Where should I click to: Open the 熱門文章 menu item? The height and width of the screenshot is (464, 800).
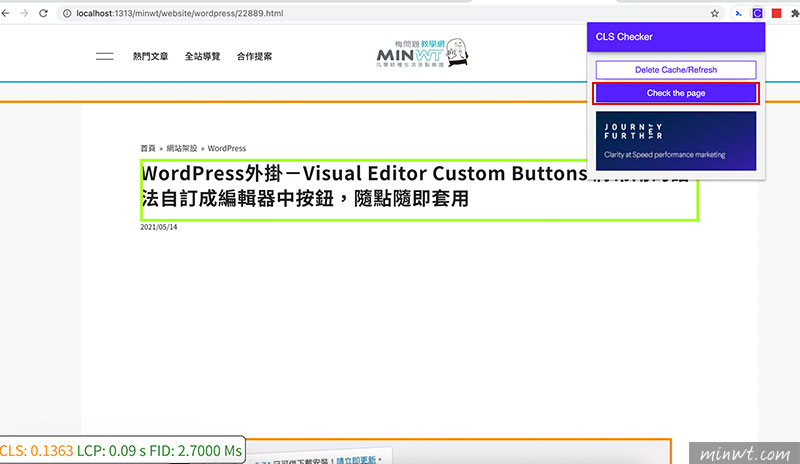(151, 56)
